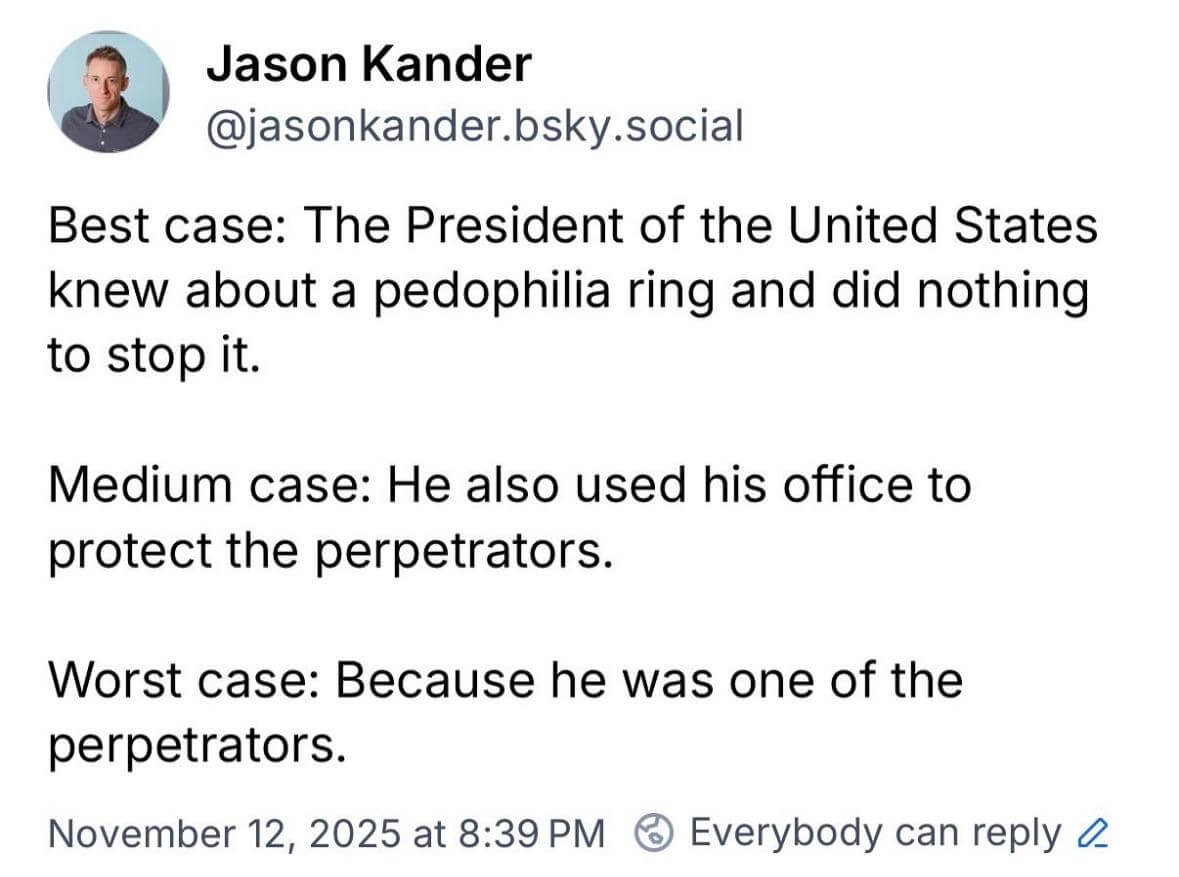The width and height of the screenshot is (1179, 877).
Task: Click Jason Kander's profile avatar
Action: tap(108, 92)
